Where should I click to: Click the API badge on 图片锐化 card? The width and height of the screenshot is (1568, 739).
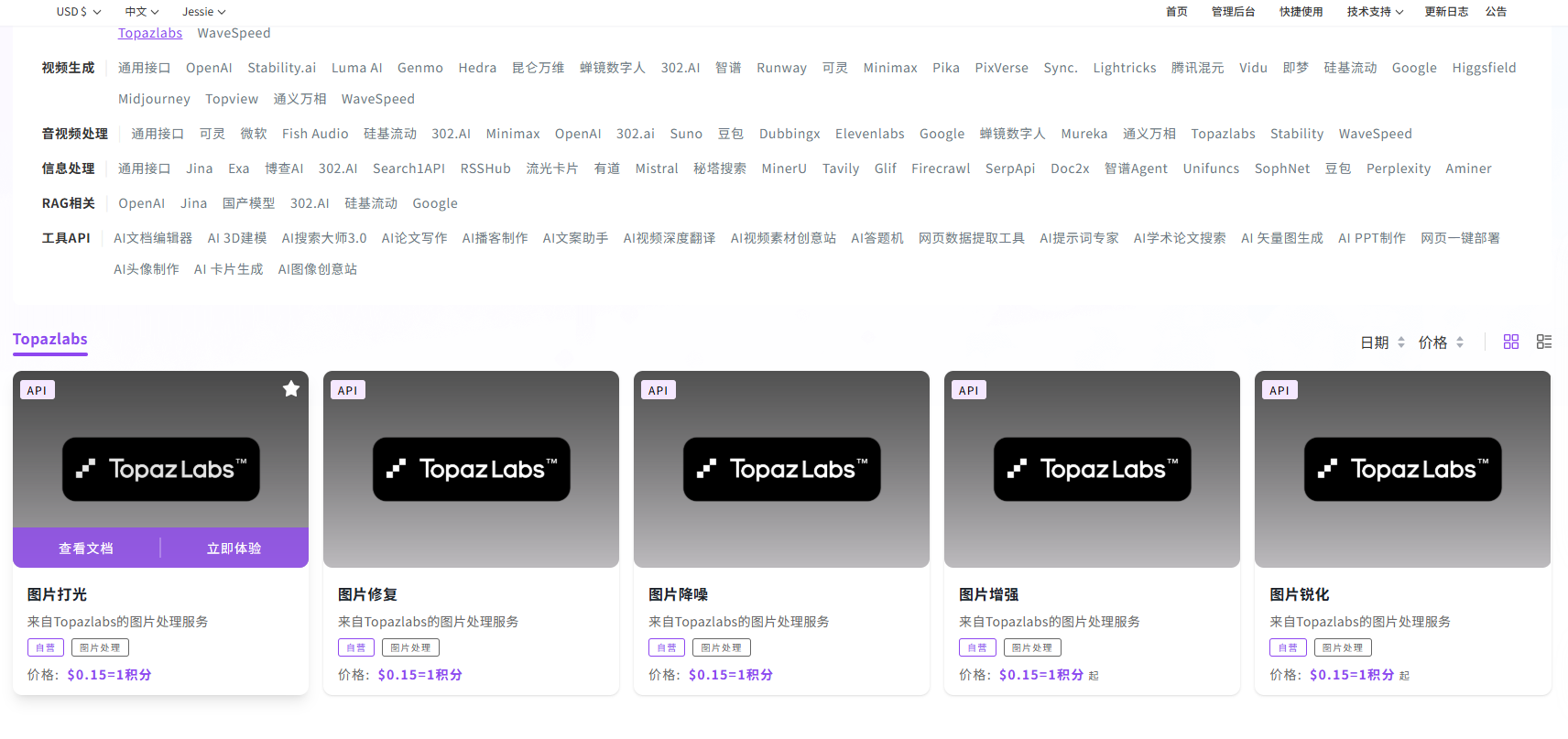point(1279,390)
